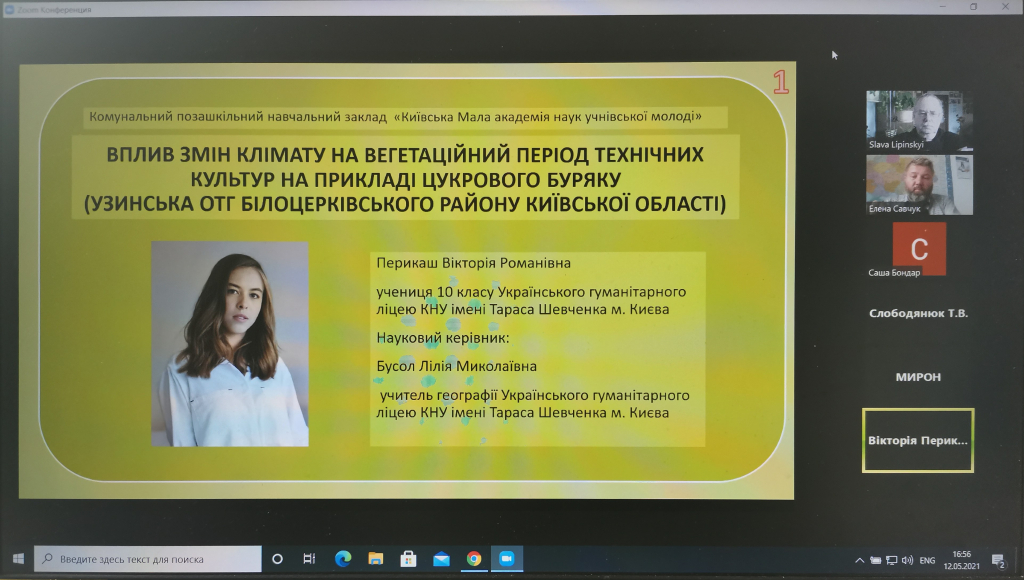Select participant Слободянюк Т.В. tile
1024x580 pixels.
(x=918, y=313)
